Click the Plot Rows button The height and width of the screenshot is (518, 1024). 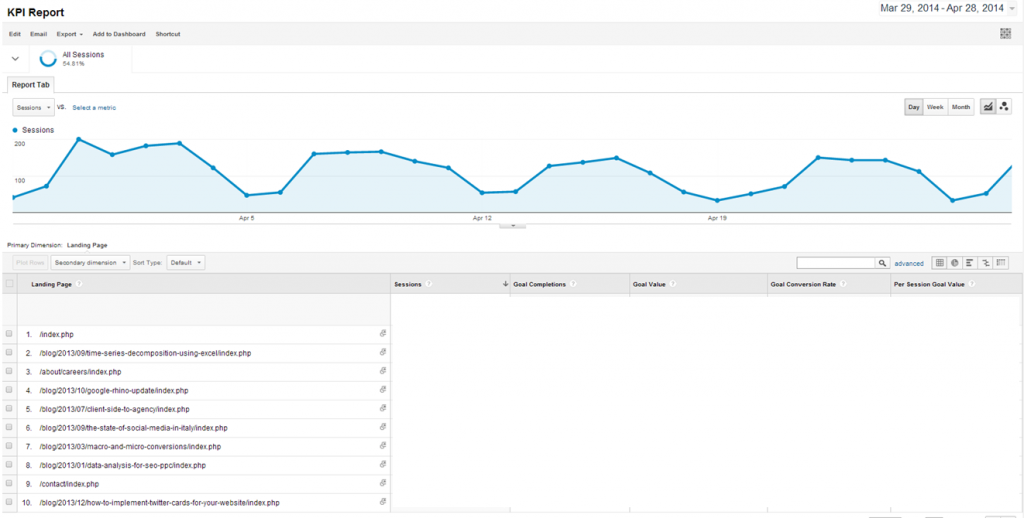coord(30,263)
